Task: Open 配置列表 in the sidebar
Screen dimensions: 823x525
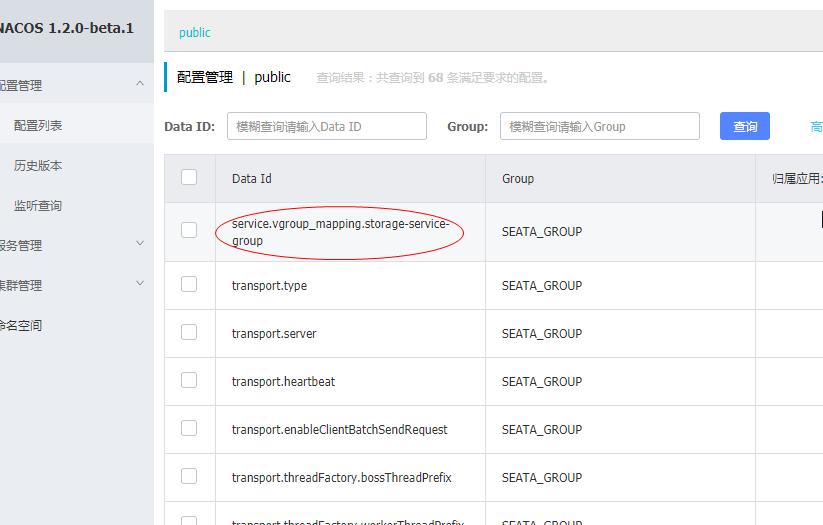Action: (38, 125)
